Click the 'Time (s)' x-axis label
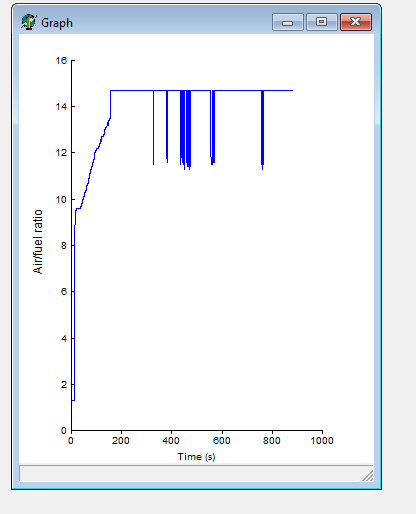Image resolution: width=416 pixels, height=514 pixels. point(196,456)
